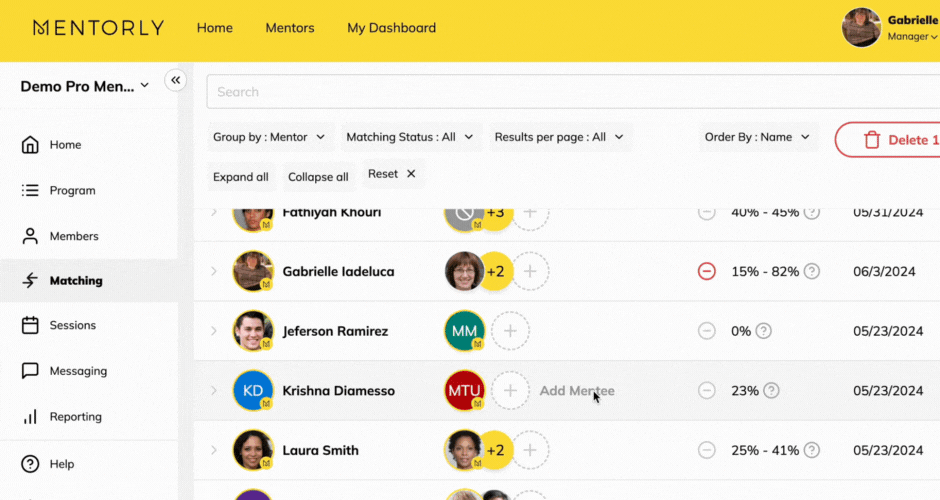Click the Search input field
Viewport: 940px width, 500px height.
pos(570,92)
